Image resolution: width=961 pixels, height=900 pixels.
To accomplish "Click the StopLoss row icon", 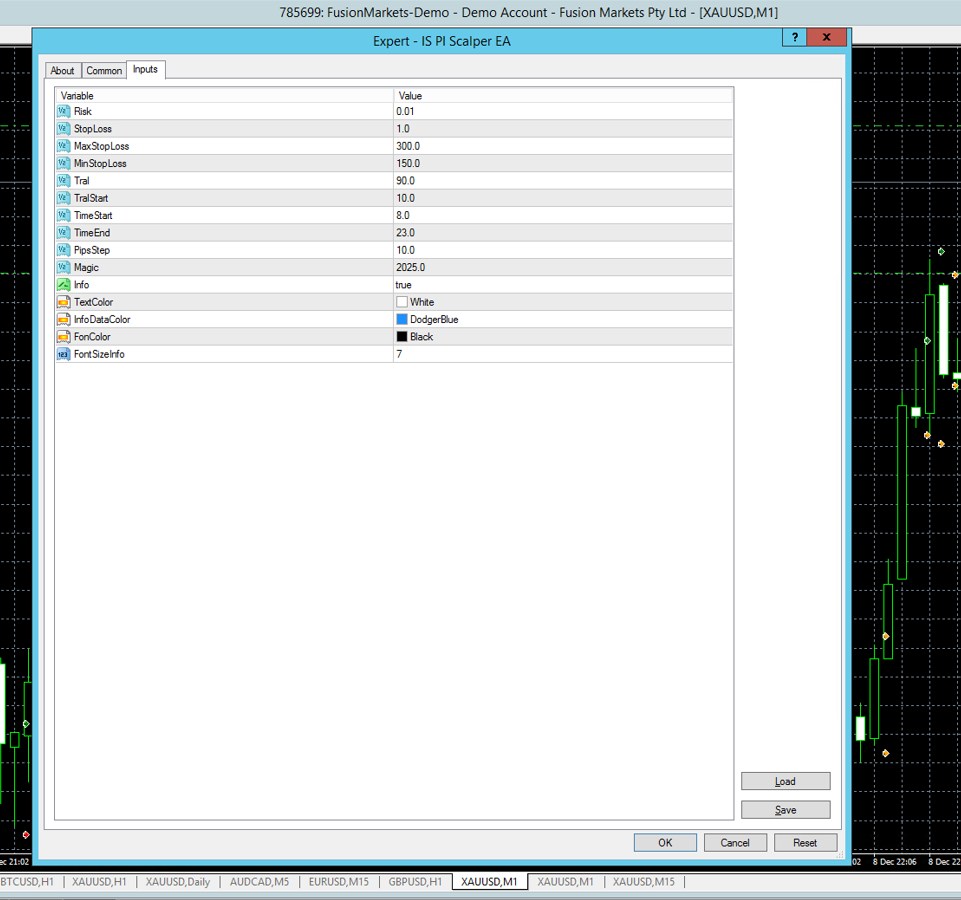I will [x=64, y=129].
